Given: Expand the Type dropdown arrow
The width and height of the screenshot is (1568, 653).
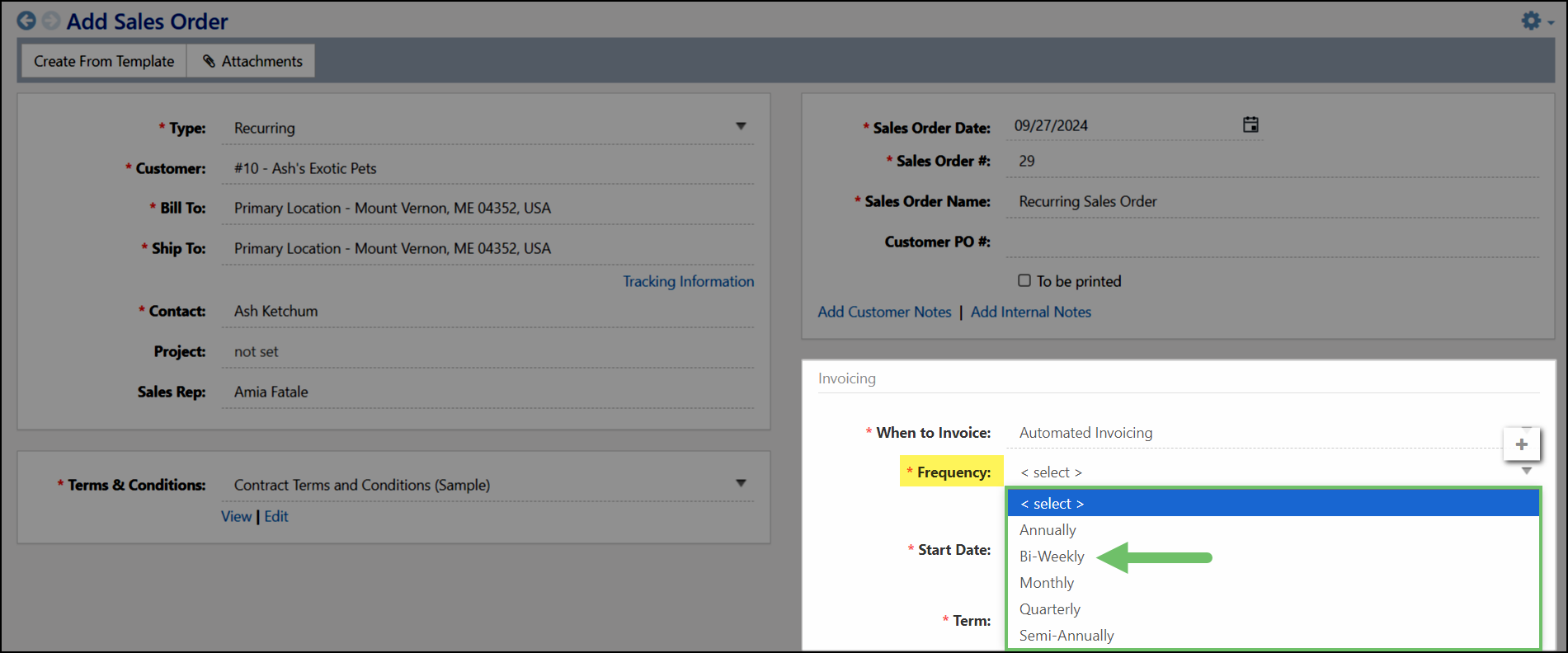Looking at the screenshot, I should click(741, 126).
